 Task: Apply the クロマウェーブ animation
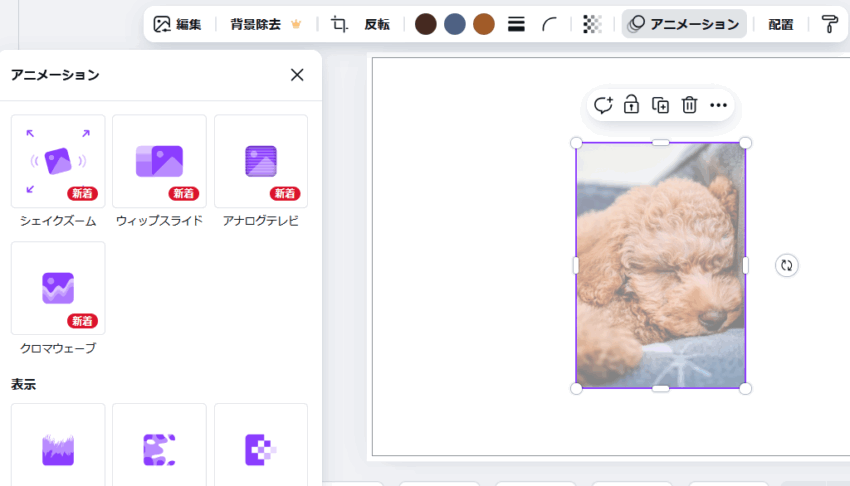point(58,288)
